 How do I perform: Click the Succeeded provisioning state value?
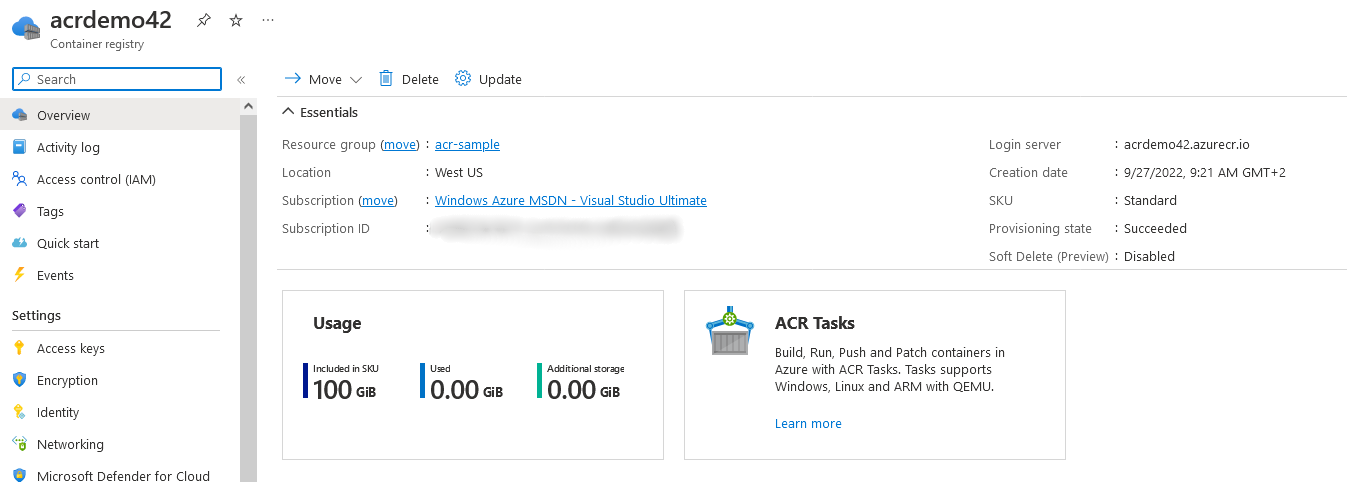pos(1155,228)
